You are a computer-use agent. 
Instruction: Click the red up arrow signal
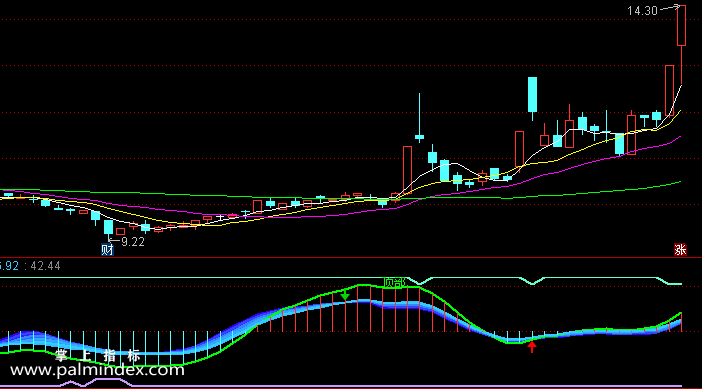pyautogui.click(x=532, y=347)
